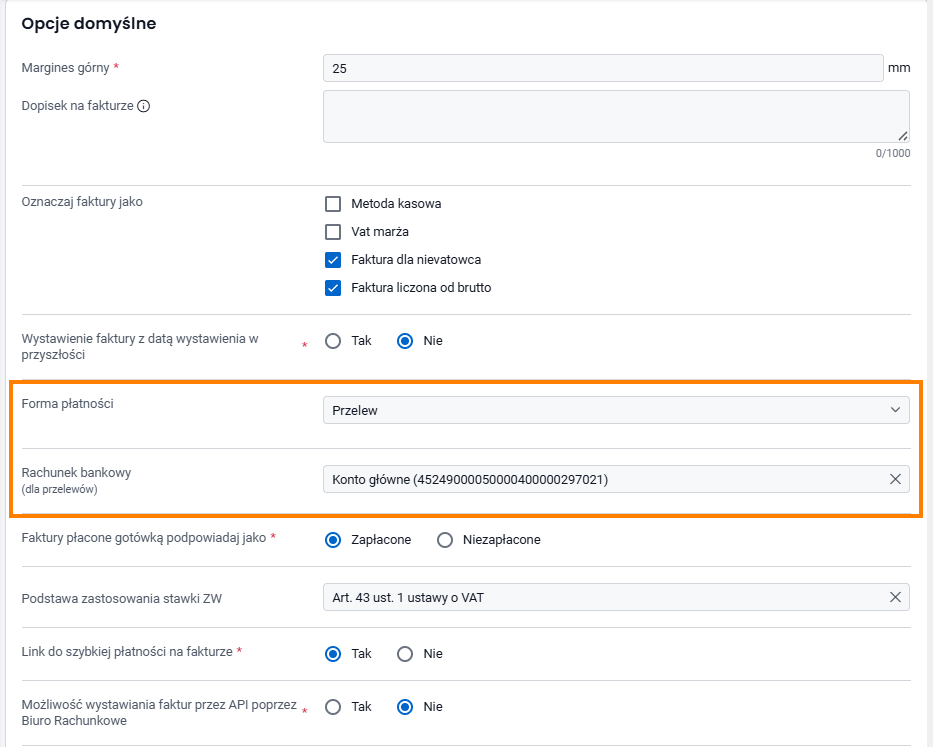Click the Faktura liczona od brutto label

point(421,287)
